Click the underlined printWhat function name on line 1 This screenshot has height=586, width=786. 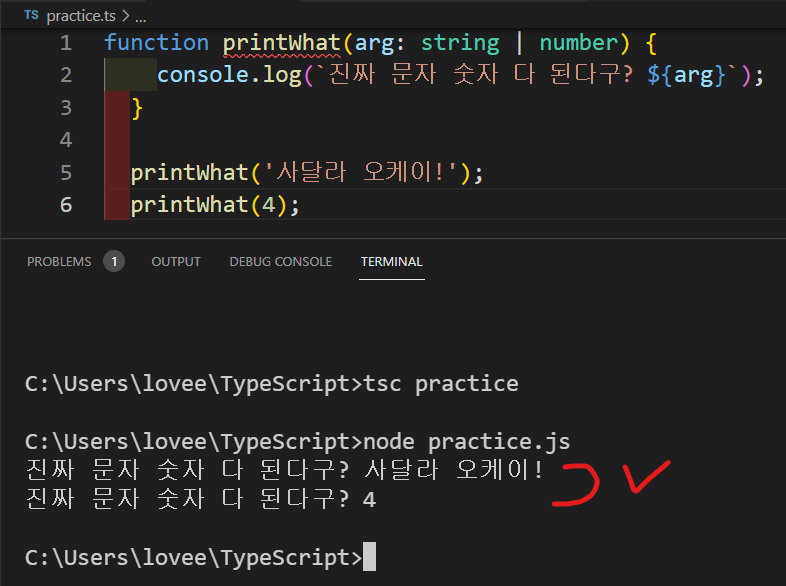tap(281, 44)
